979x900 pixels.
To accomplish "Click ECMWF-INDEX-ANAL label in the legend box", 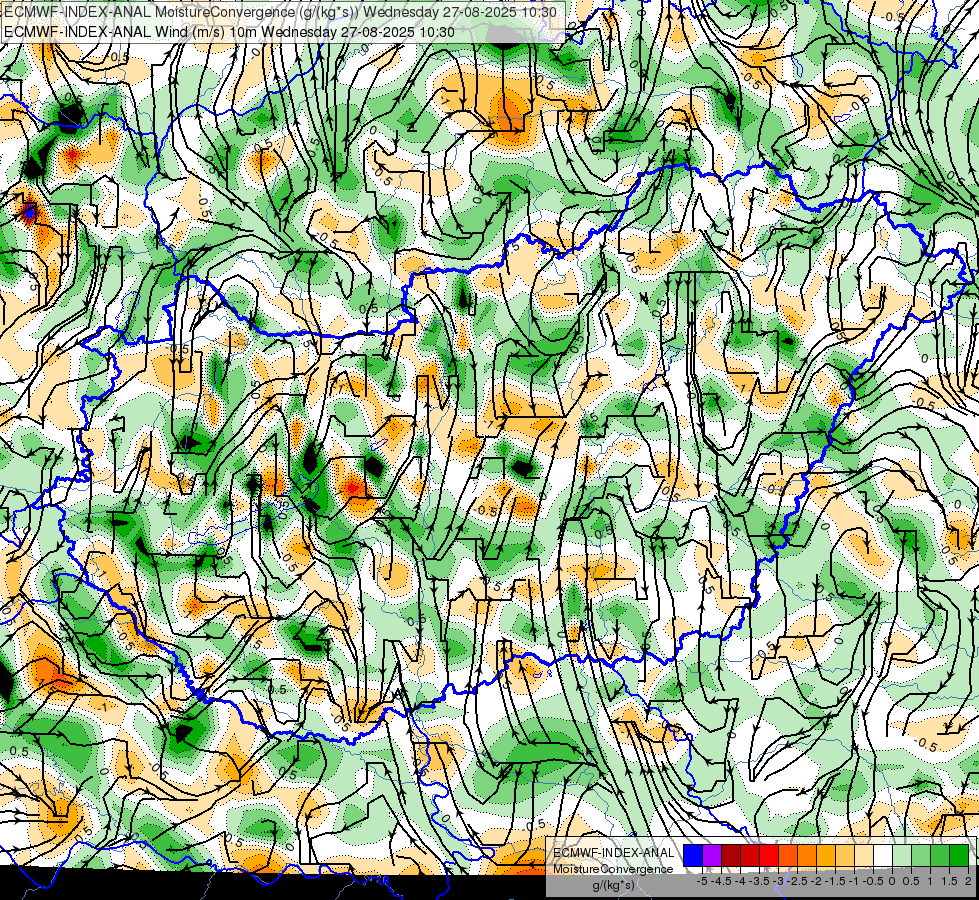I will pos(614,853).
